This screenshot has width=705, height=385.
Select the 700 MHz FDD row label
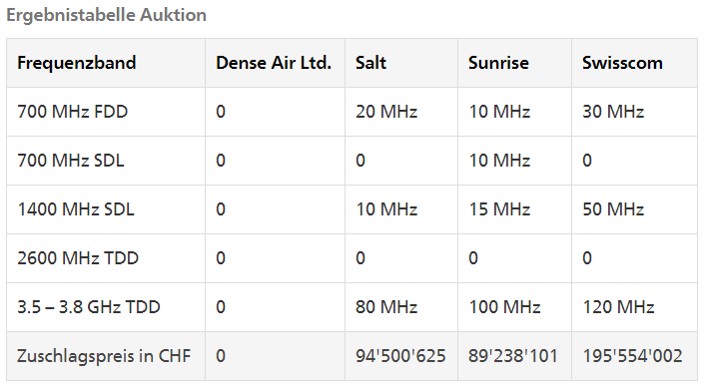click(72, 112)
